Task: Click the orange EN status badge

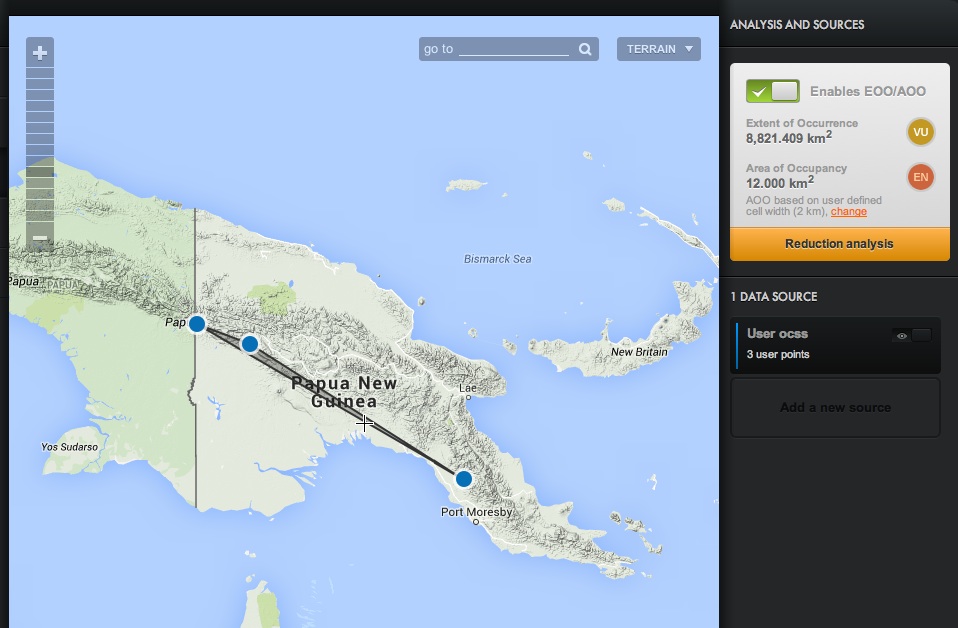Action: (x=920, y=178)
